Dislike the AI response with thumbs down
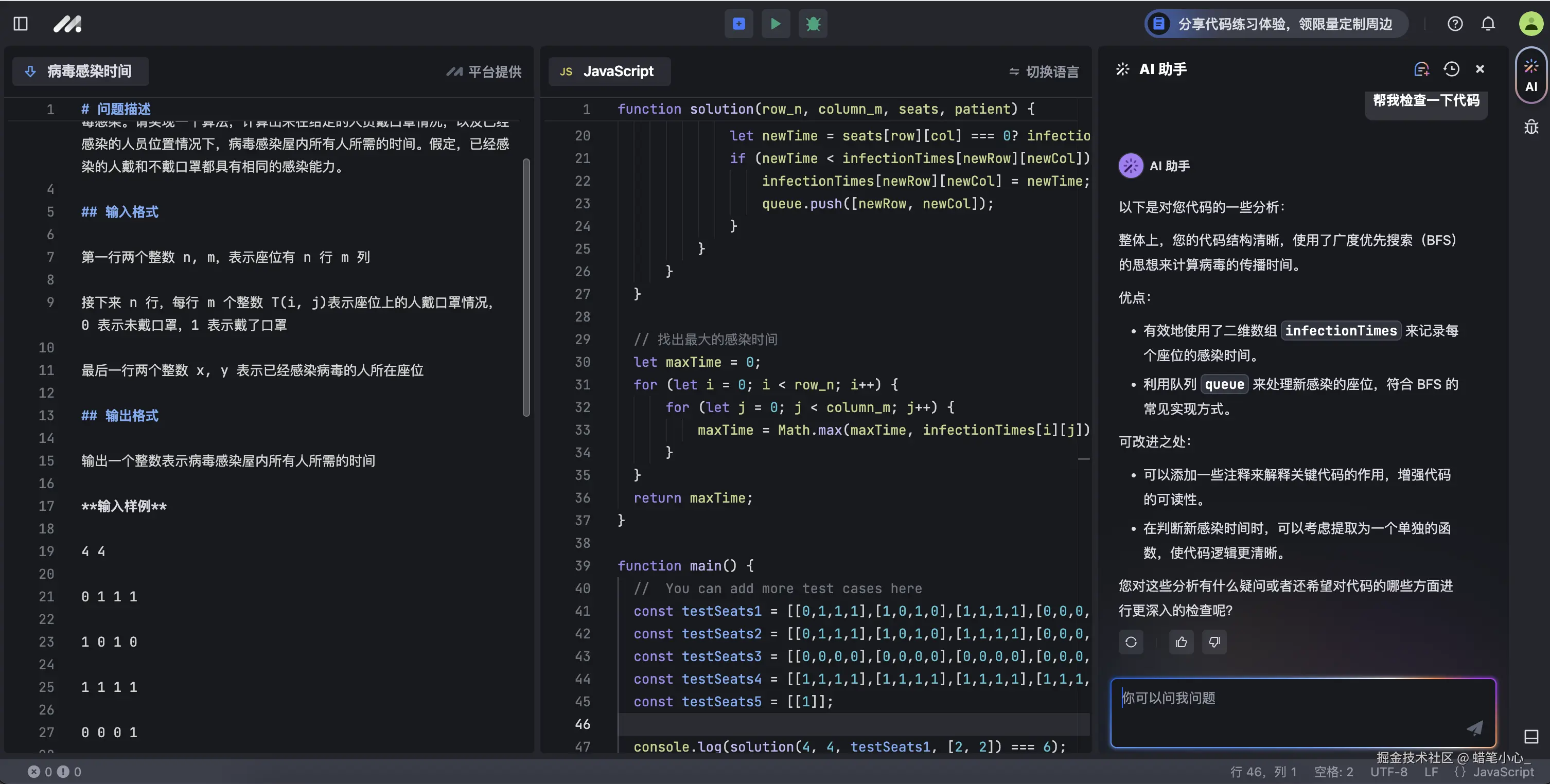1550x784 pixels. pos(1214,642)
